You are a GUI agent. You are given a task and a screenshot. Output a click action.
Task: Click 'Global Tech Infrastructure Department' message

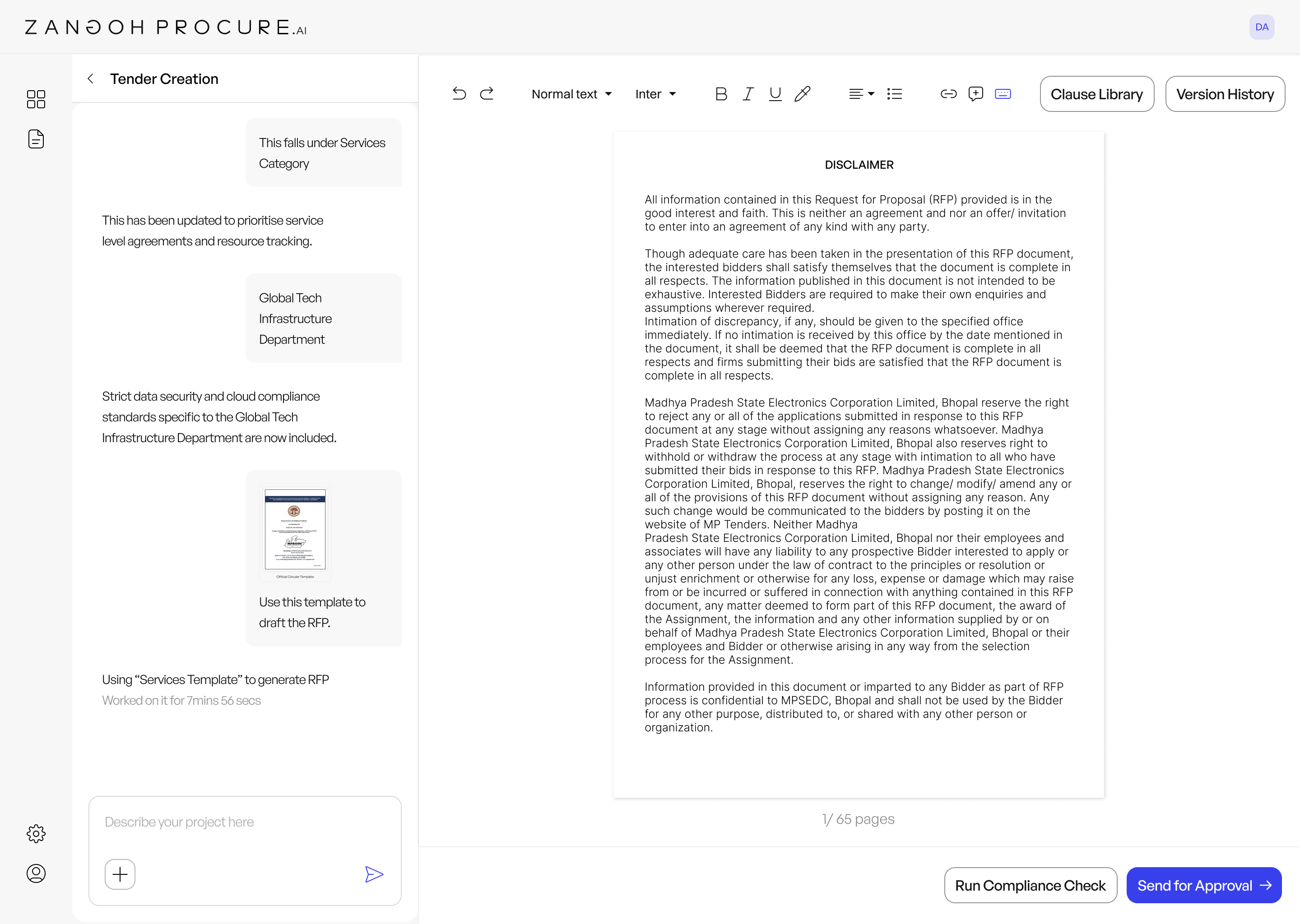click(323, 318)
